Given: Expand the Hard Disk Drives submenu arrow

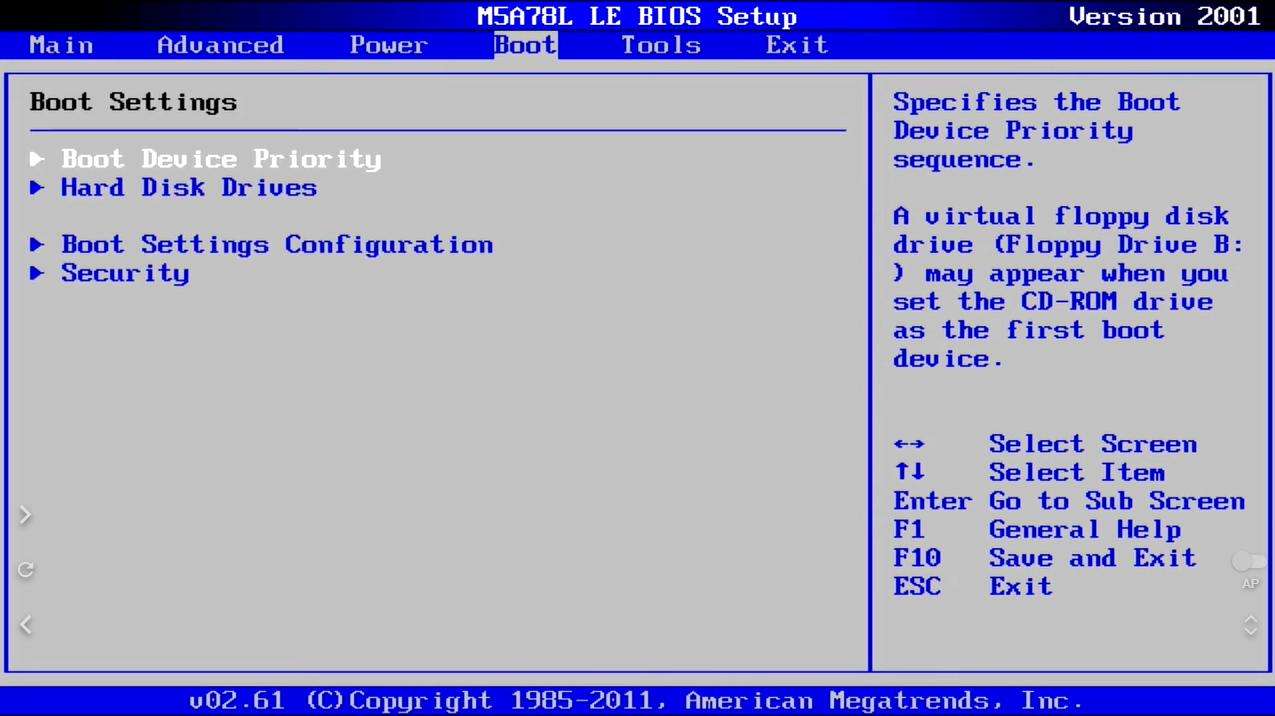Looking at the screenshot, I should click(38, 187).
